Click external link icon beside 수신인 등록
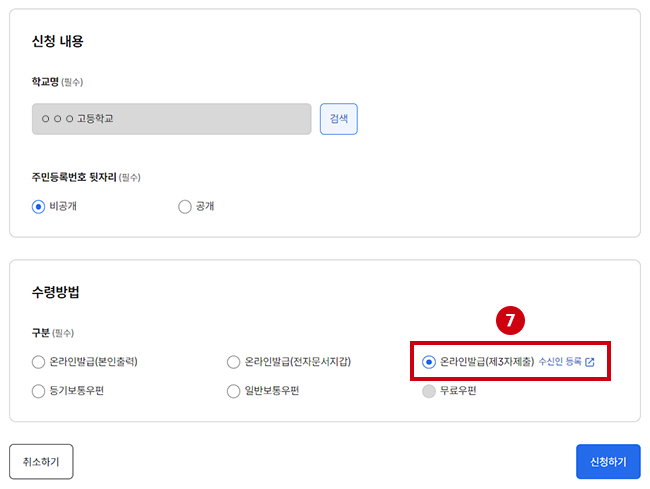Image resolution: width=650 pixels, height=489 pixels. (589, 362)
